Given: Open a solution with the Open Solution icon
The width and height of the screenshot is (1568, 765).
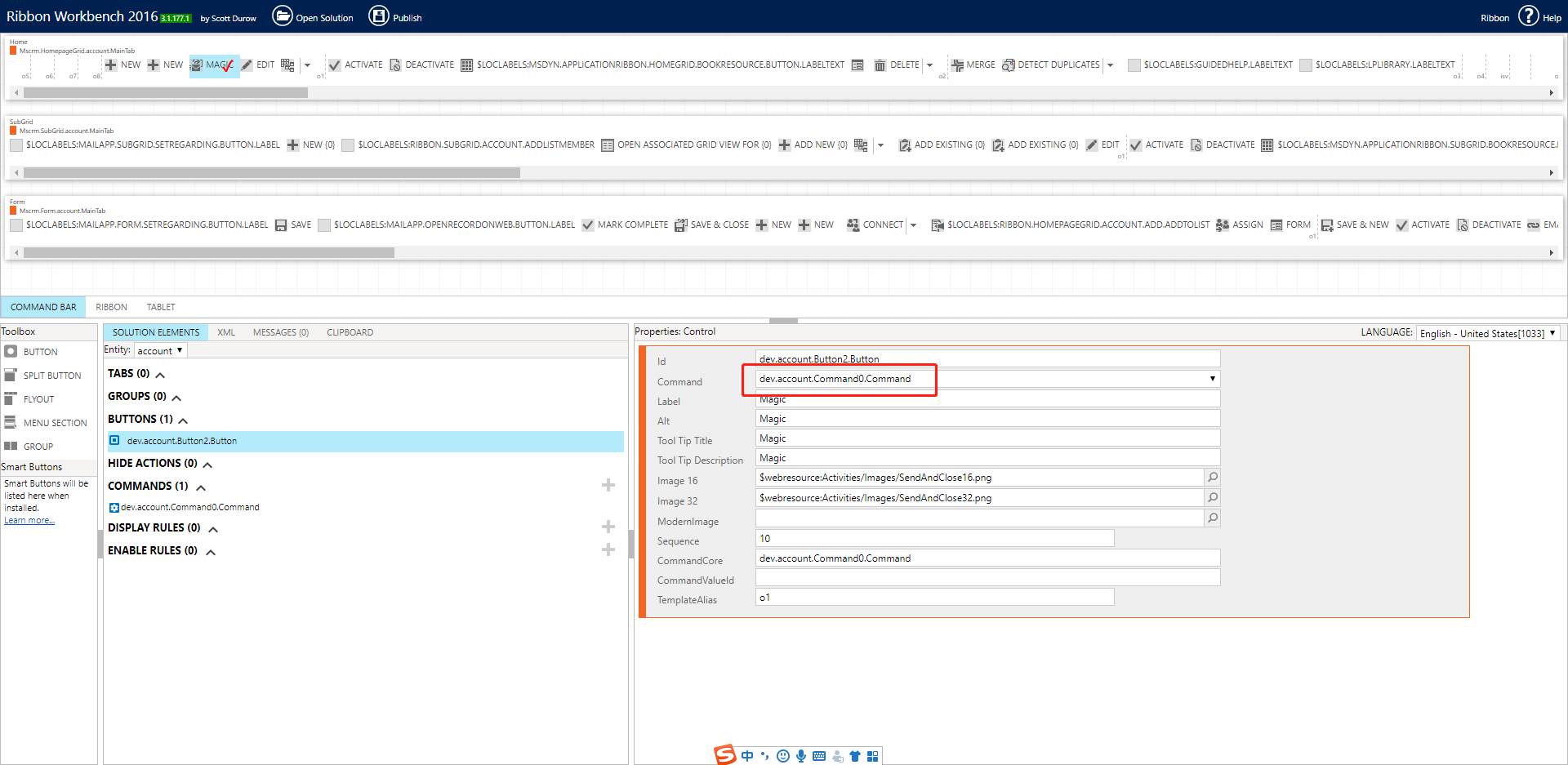Looking at the screenshot, I should pyautogui.click(x=283, y=16).
